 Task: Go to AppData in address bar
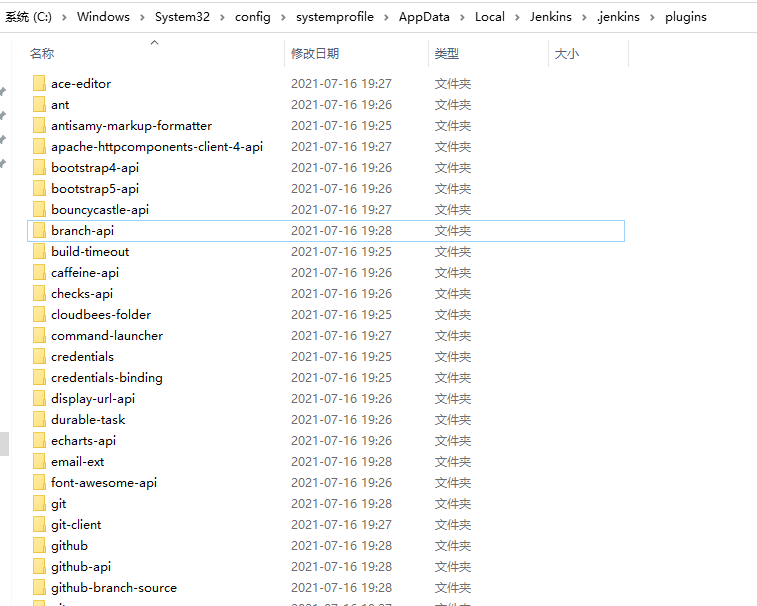point(424,17)
